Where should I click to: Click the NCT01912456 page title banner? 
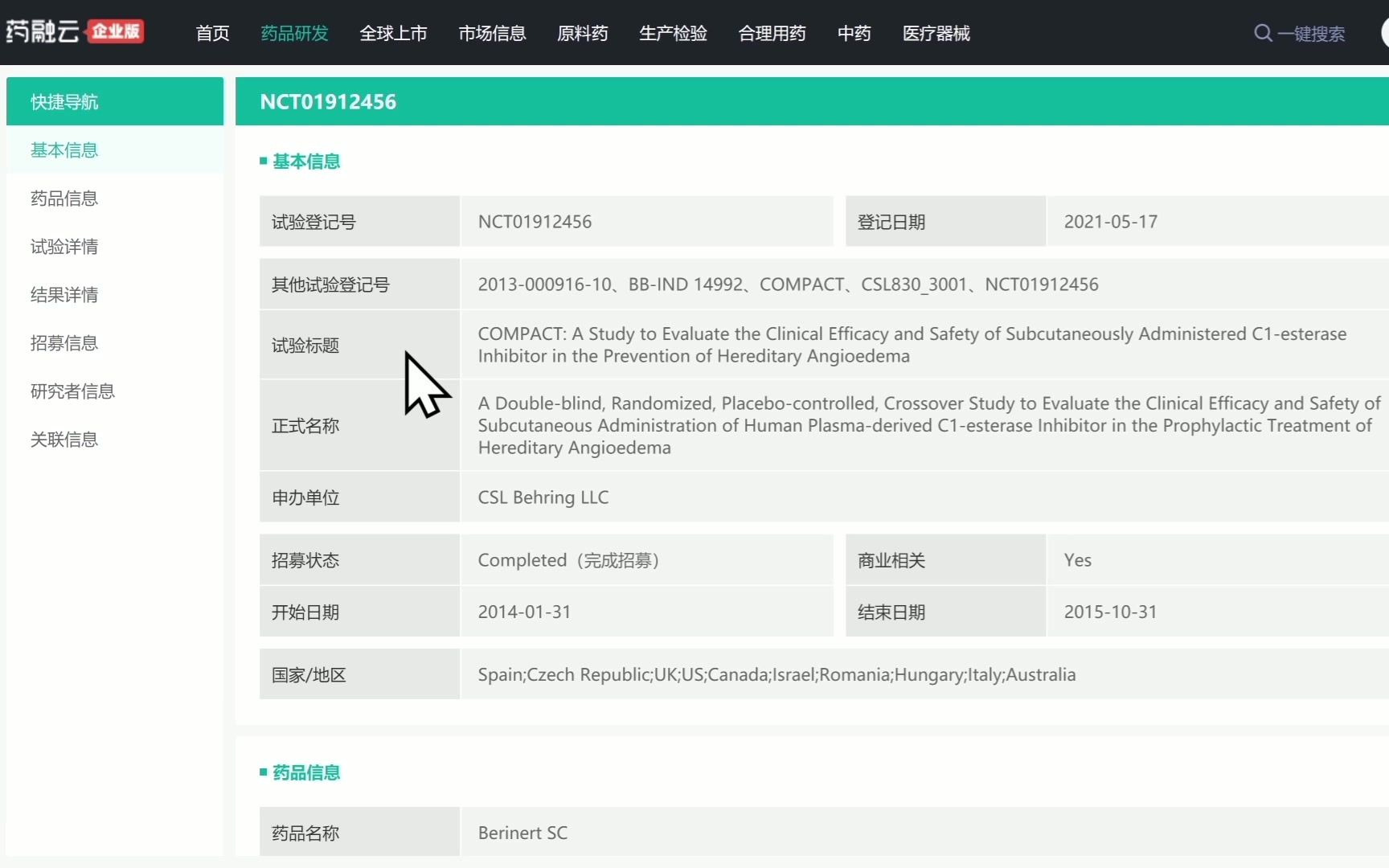812,101
